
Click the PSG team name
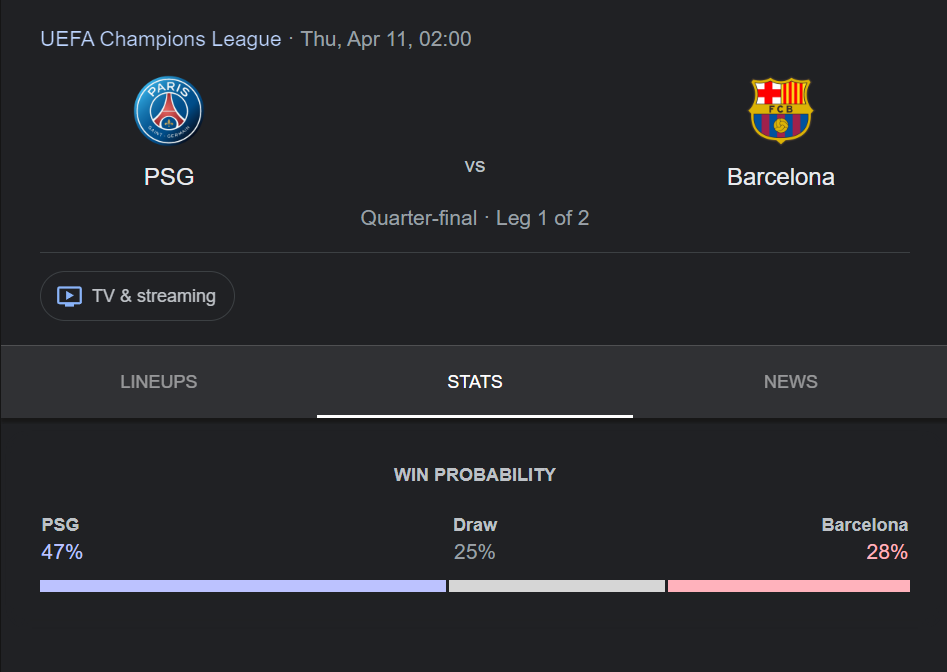(x=169, y=177)
